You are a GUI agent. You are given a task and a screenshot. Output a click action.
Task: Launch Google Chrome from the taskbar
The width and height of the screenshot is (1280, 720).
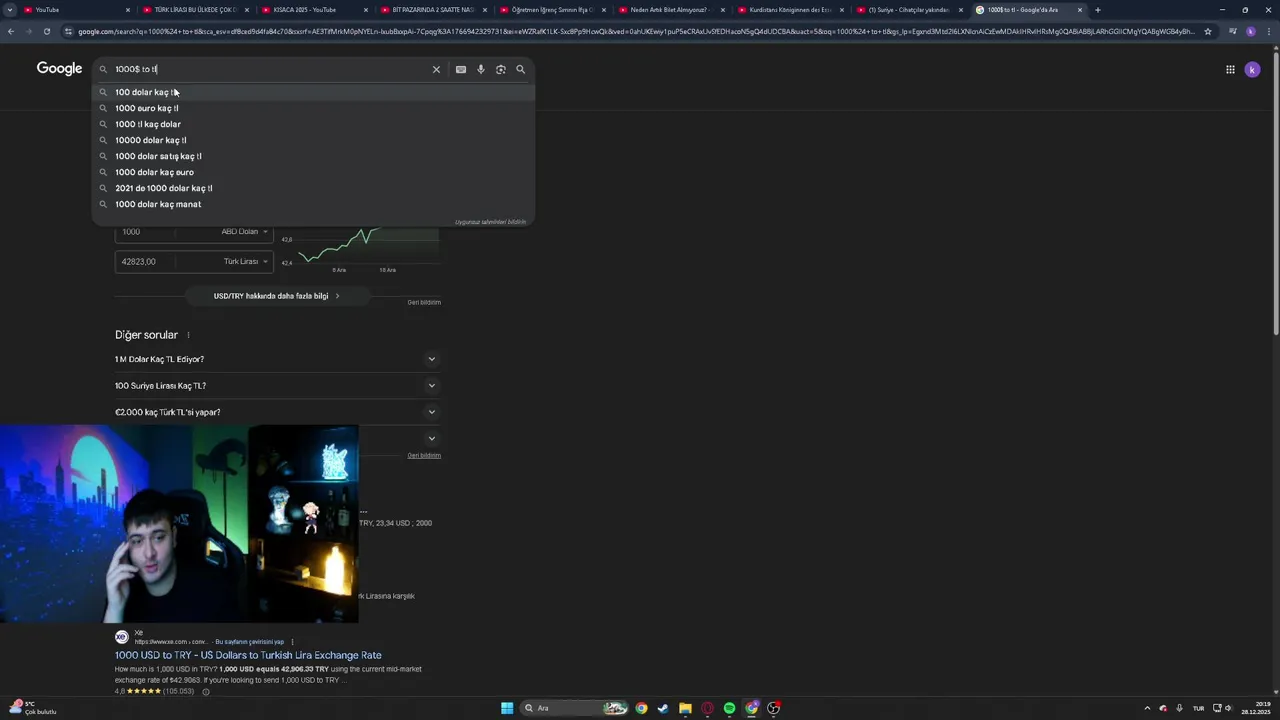[641, 708]
